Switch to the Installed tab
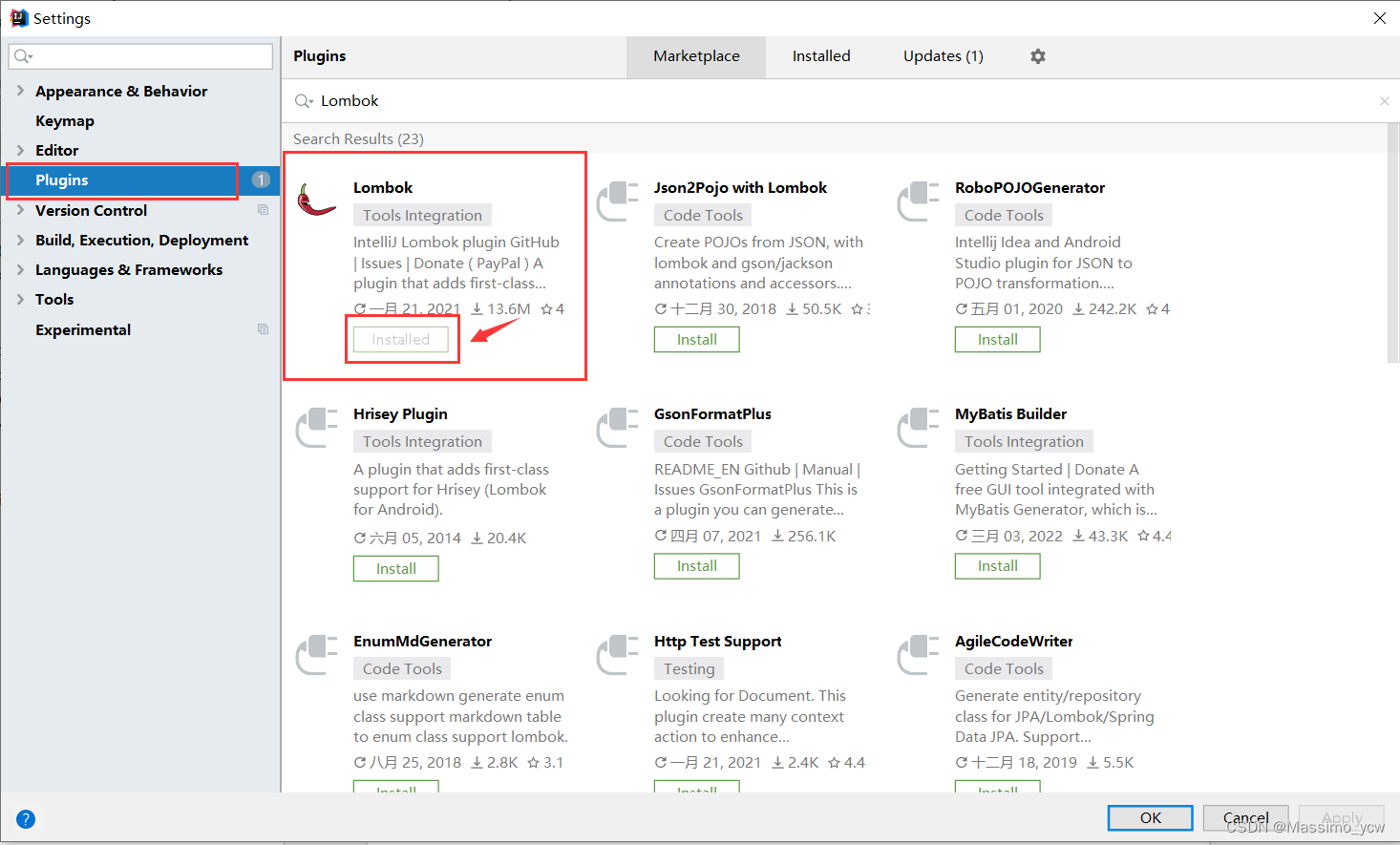This screenshot has width=1400, height=845. (x=821, y=56)
